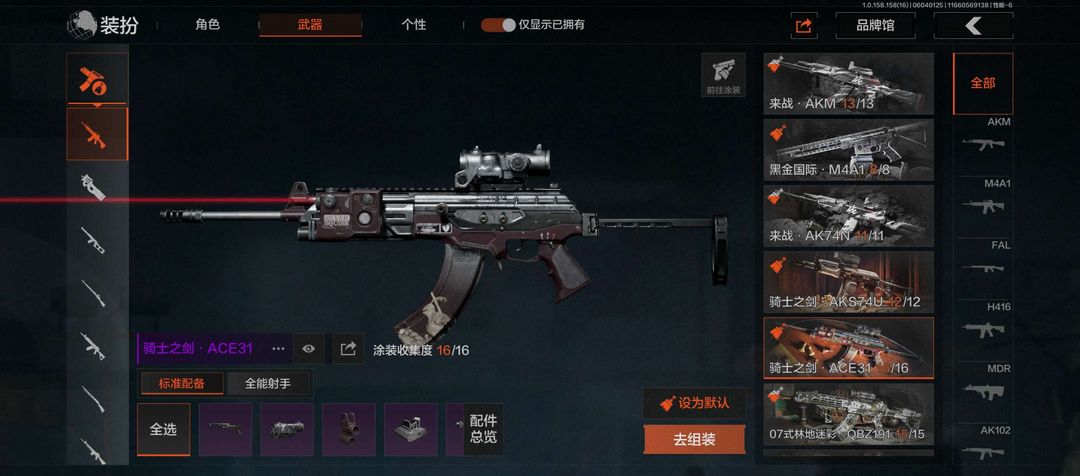This screenshot has height=476, width=1080.
Task: Open the share icon in top bar
Action: pyautogui.click(x=804, y=26)
